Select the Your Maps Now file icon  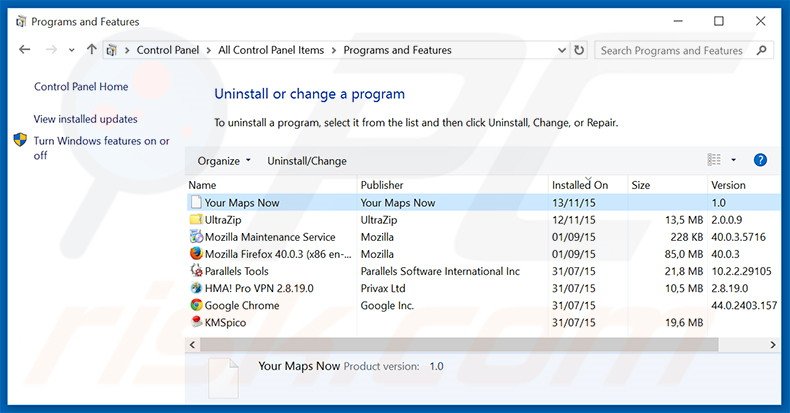(196, 202)
